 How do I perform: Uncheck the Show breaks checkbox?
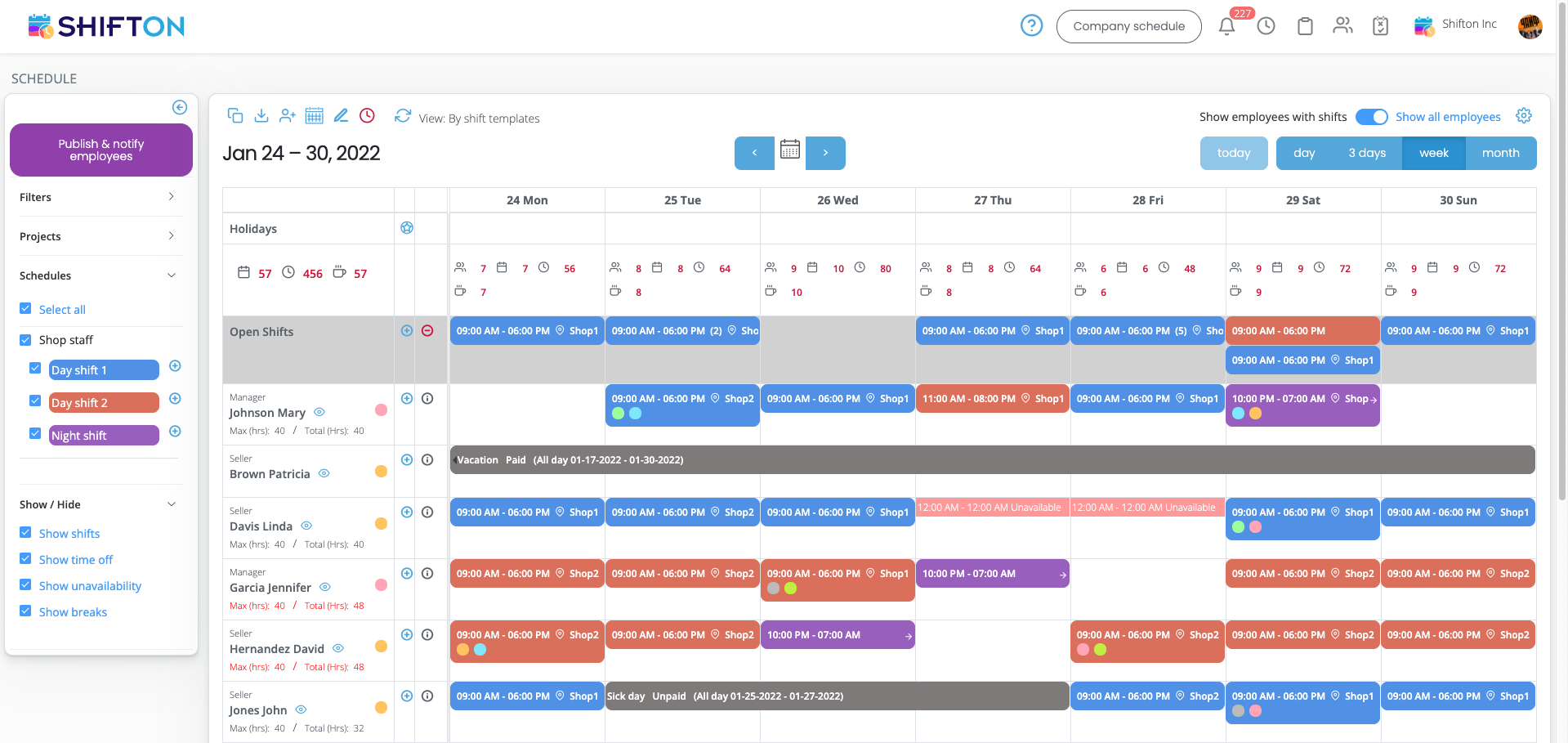pyautogui.click(x=25, y=611)
